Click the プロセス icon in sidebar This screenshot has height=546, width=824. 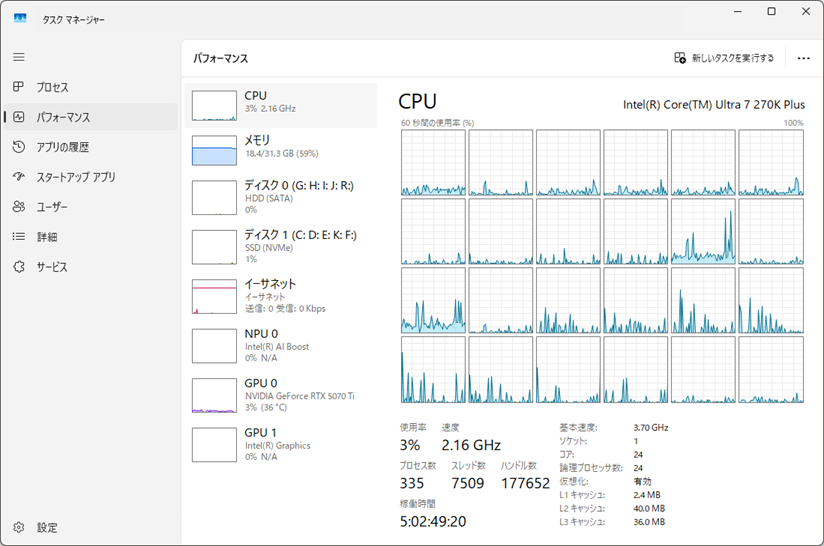click(x=18, y=87)
